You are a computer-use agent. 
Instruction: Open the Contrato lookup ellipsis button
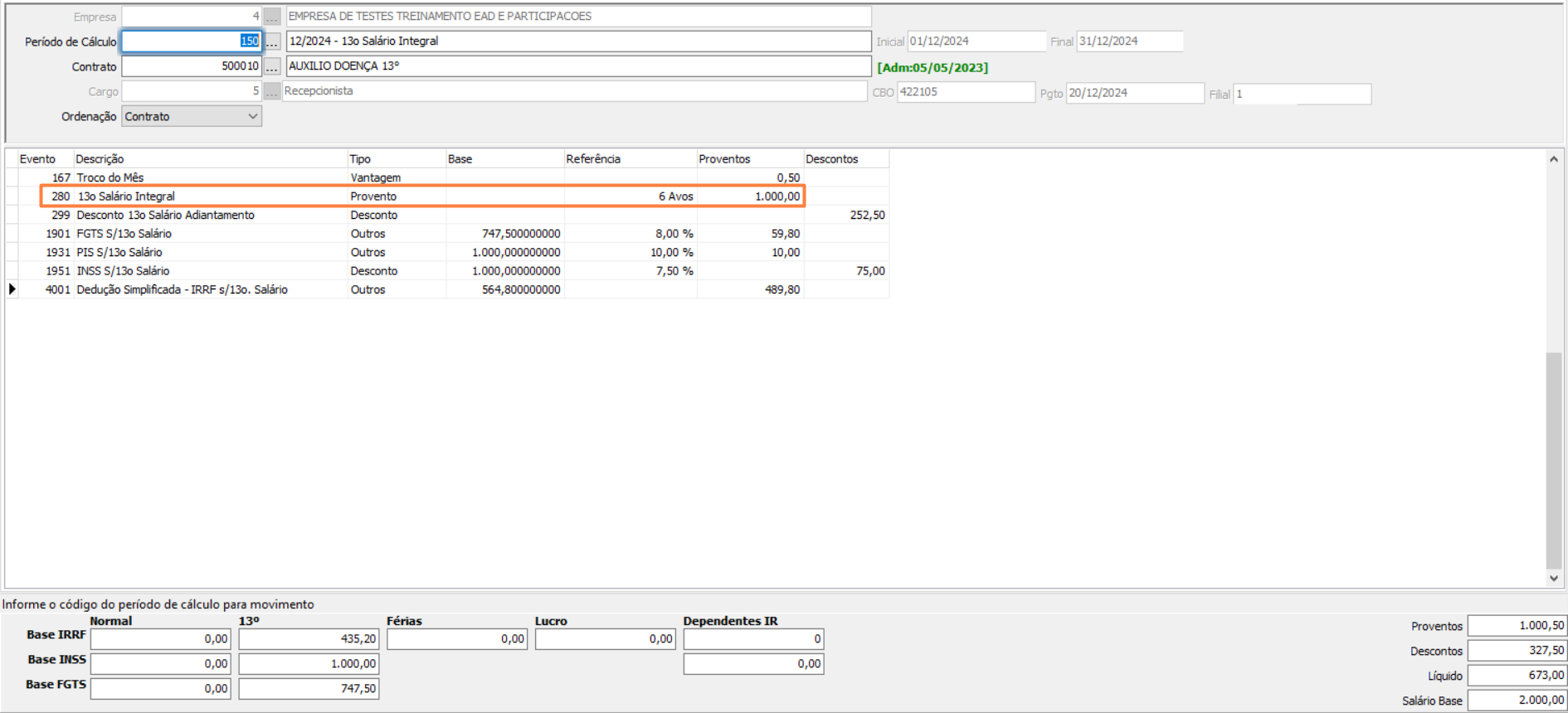[272, 66]
